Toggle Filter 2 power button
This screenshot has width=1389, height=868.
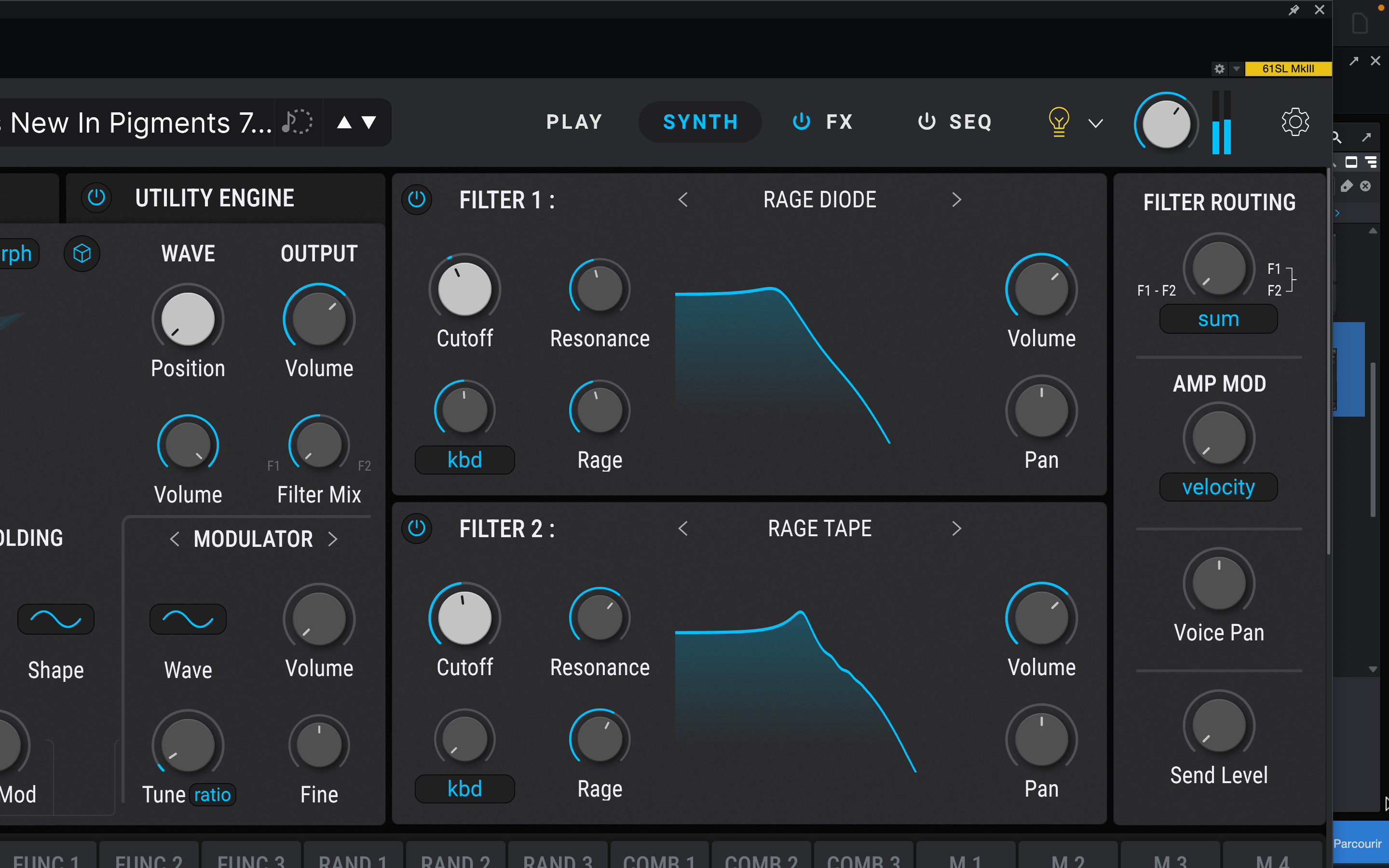(417, 528)
